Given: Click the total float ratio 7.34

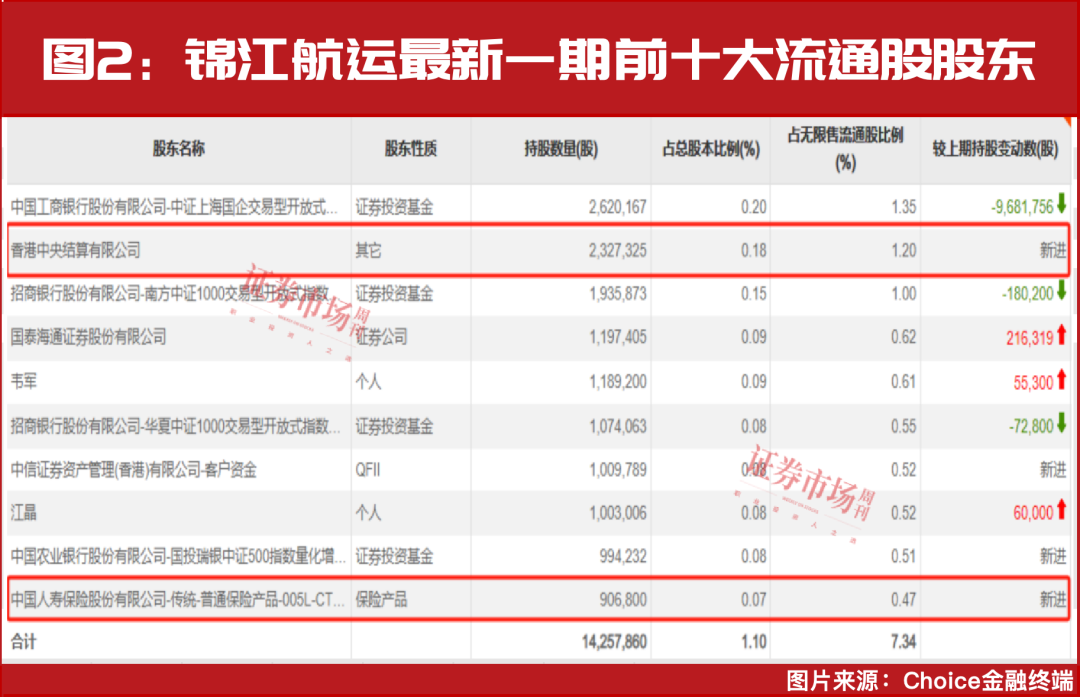Looking at the screenshot, I should coord(903,642).
